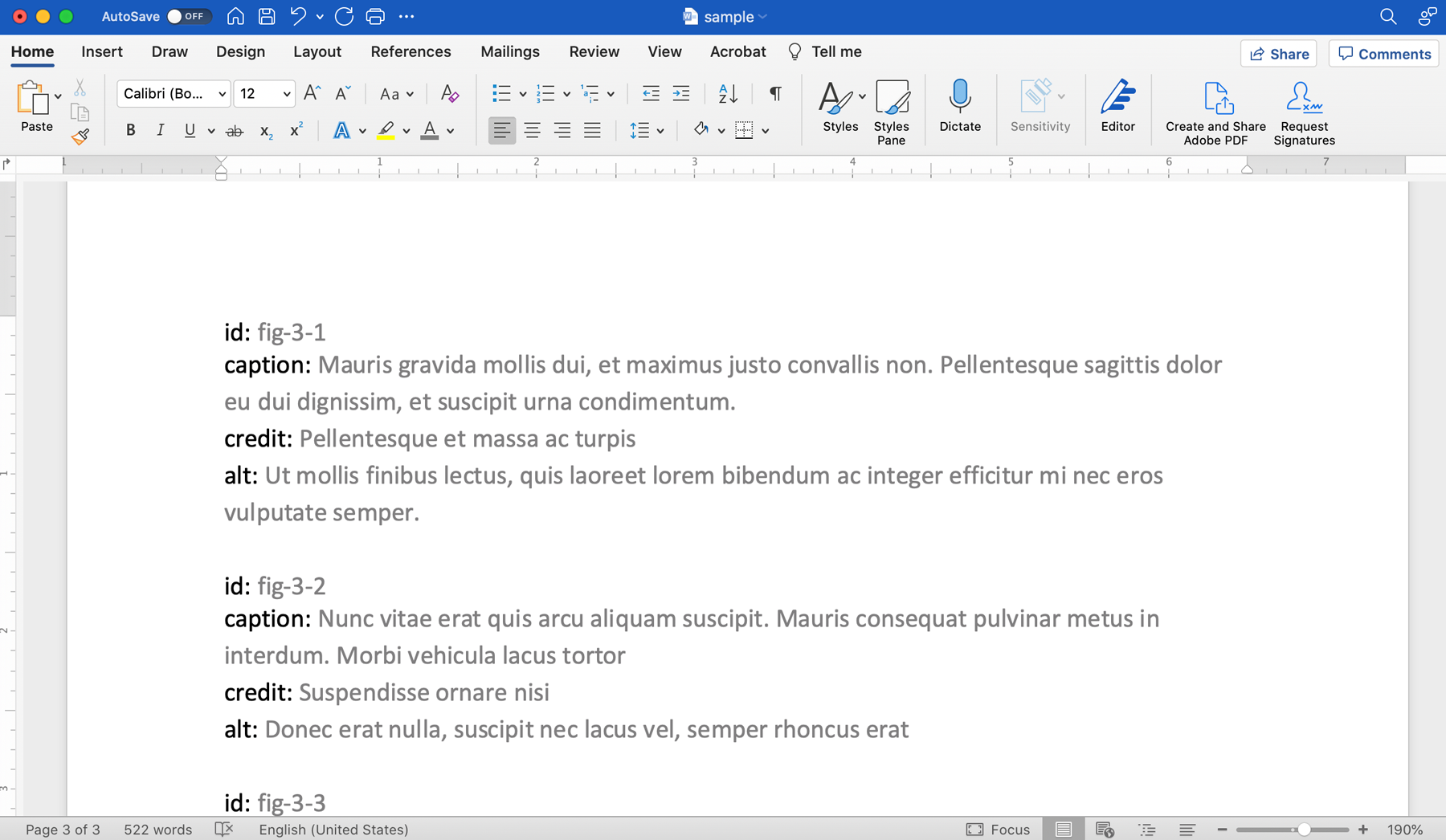This screenshot has height=840, width=1446.
Task: Open the font name dropdown
Action: tap(222, 94)
